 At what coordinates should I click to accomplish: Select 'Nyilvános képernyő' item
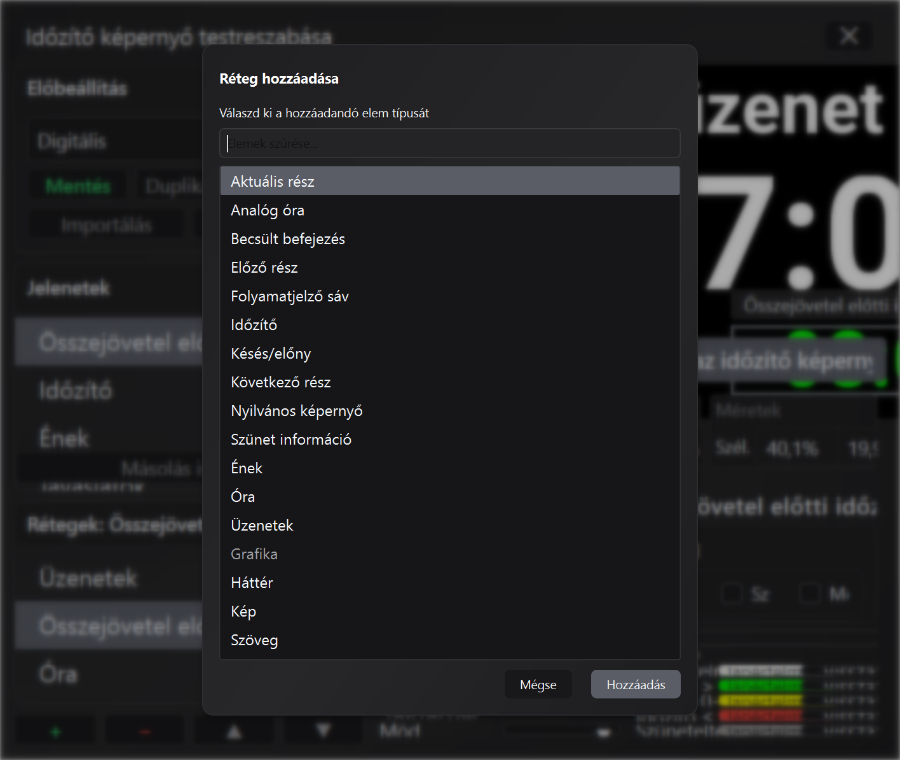(450, 411)
